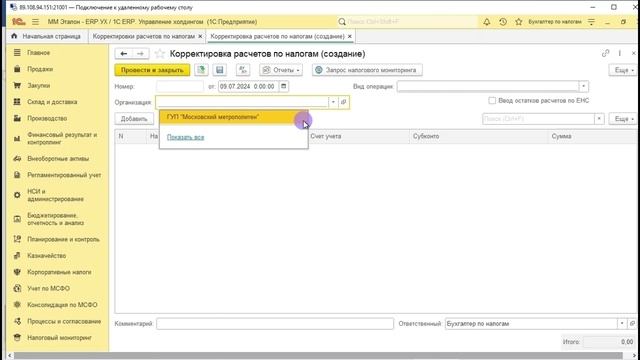This screenshot has height=360, width=640.
Task: Enable Ввод остатков расчетов по ЕНС checkbox
Action: pos(492,100)
